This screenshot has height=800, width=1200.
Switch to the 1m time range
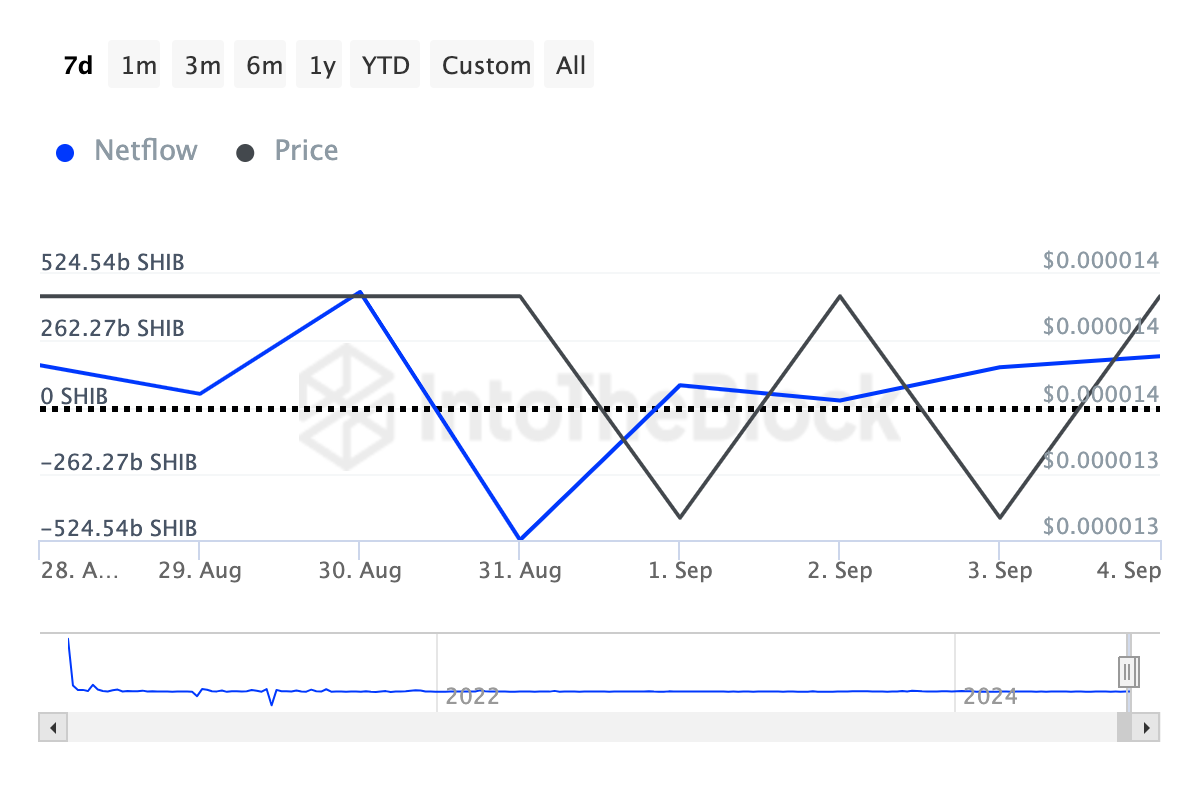coord(139,66)
